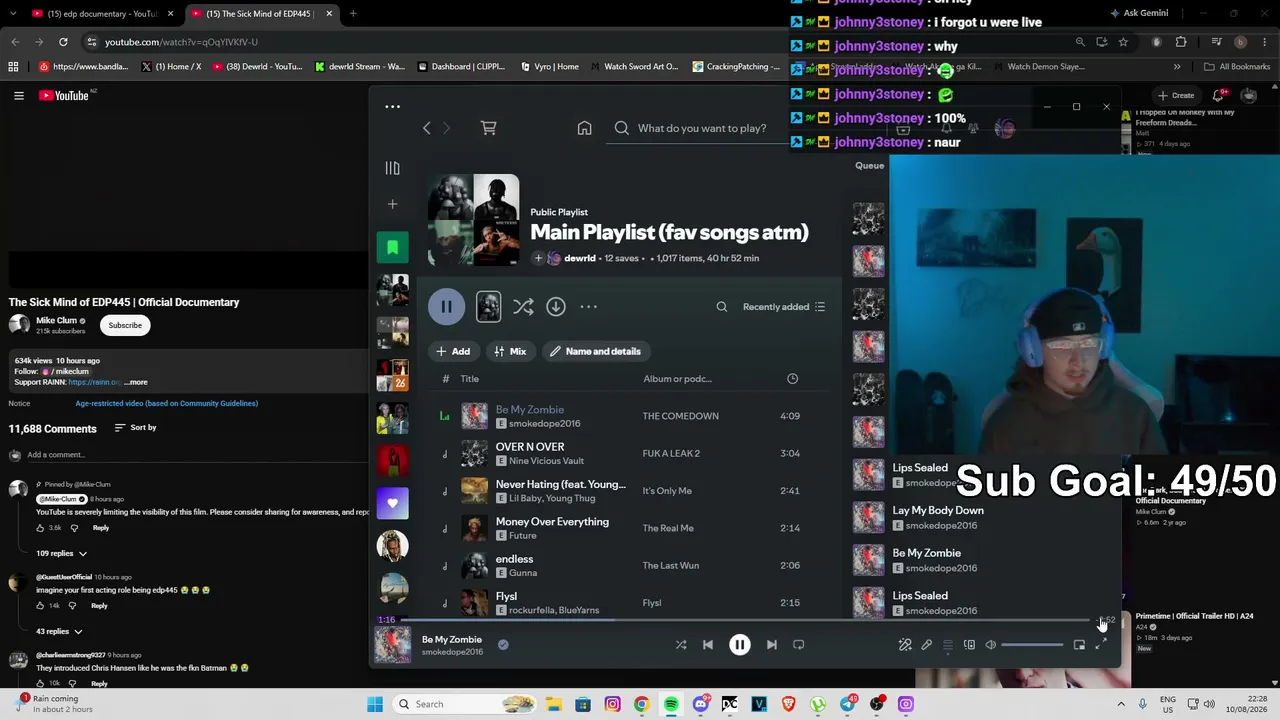
Task: Open the playlist cover art collage
Action: click(x=474, y=220)
